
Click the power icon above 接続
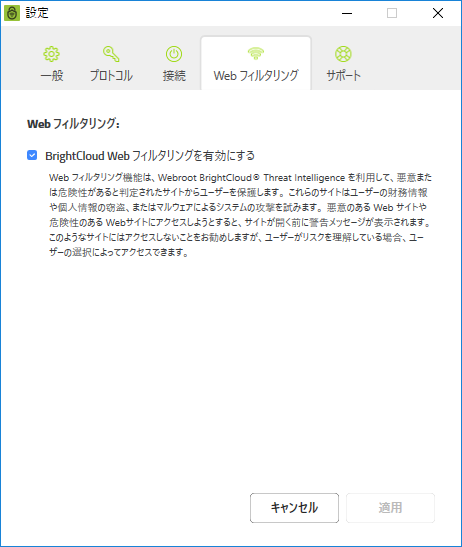[x=174, y=54]
